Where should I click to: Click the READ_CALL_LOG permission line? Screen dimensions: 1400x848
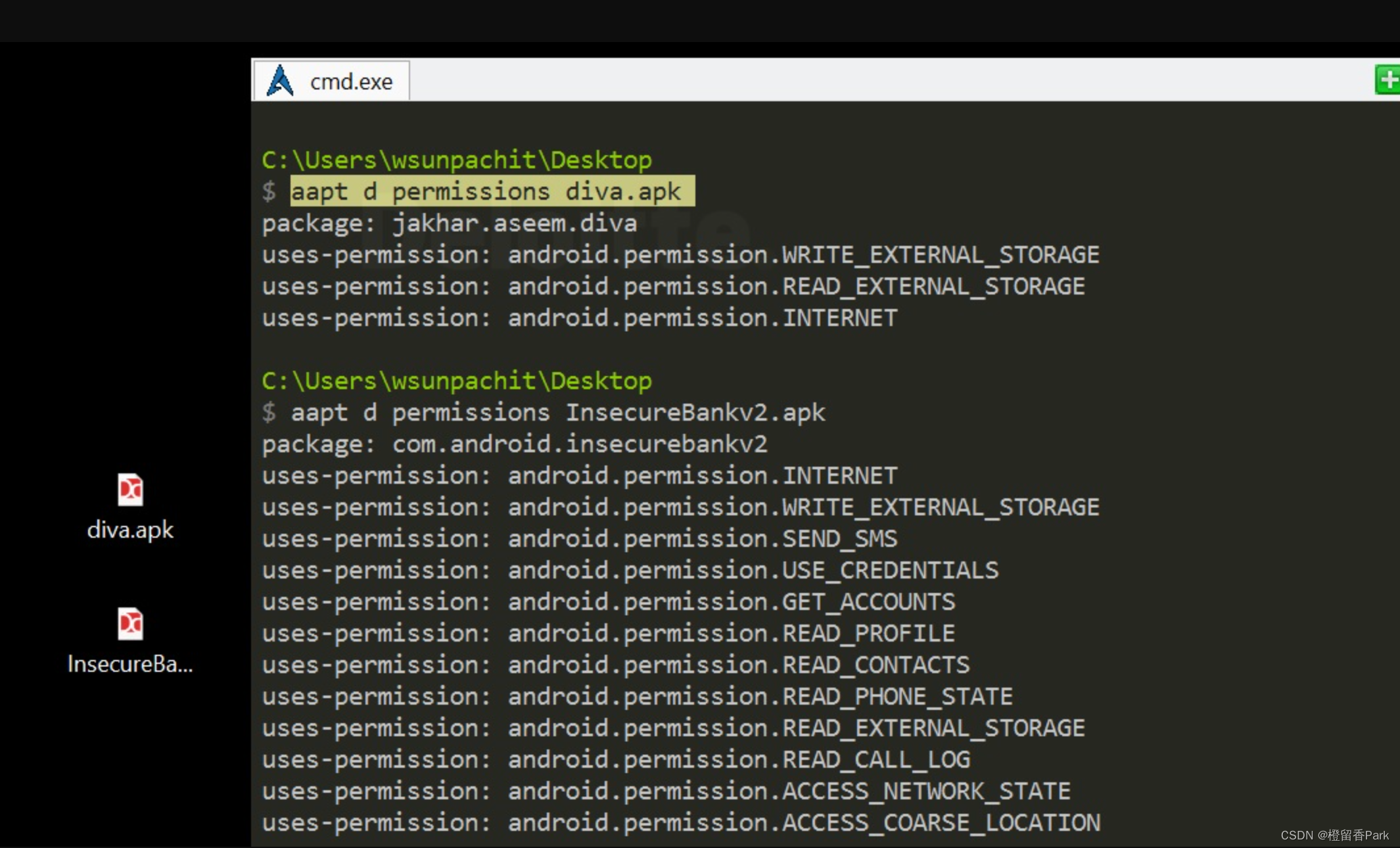616,759
